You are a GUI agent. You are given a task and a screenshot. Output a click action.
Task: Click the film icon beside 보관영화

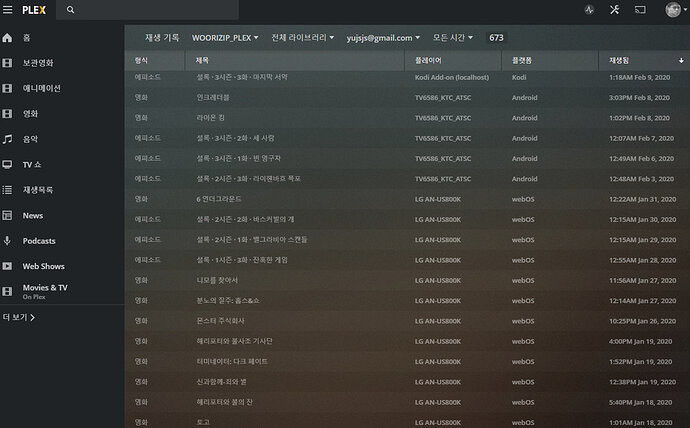click(7, 63)
